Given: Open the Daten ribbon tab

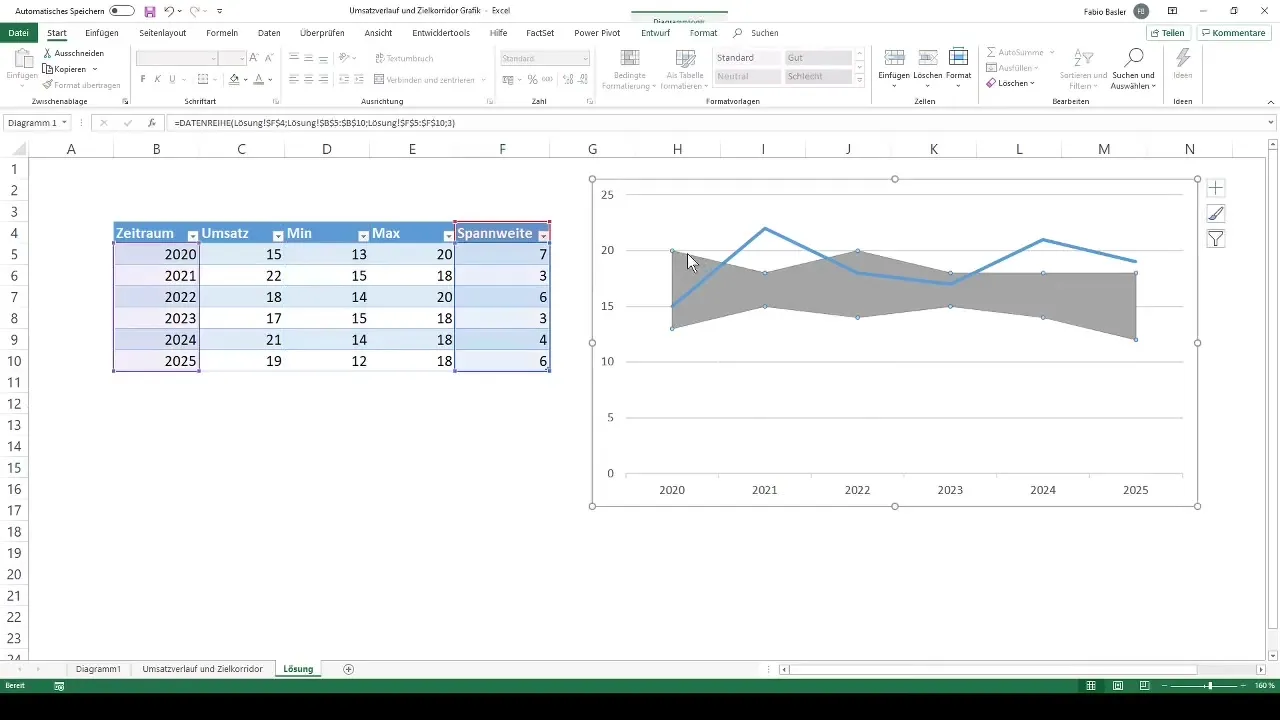Looking at the screenshot, I should (x=269, y=33).
